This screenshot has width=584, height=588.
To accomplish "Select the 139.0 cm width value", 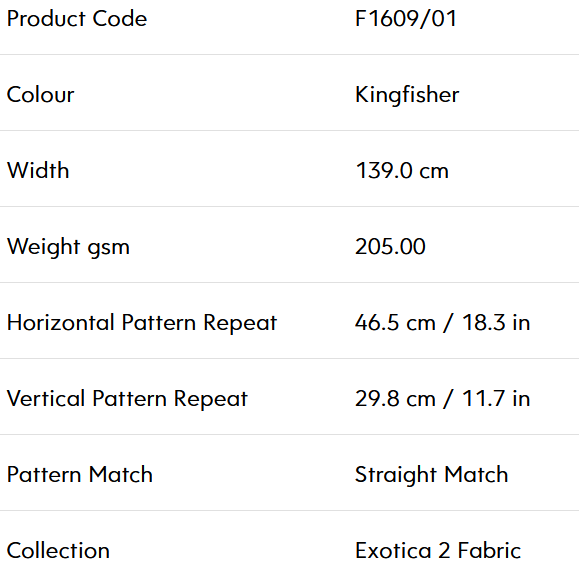I will click(x=402, y=171).
